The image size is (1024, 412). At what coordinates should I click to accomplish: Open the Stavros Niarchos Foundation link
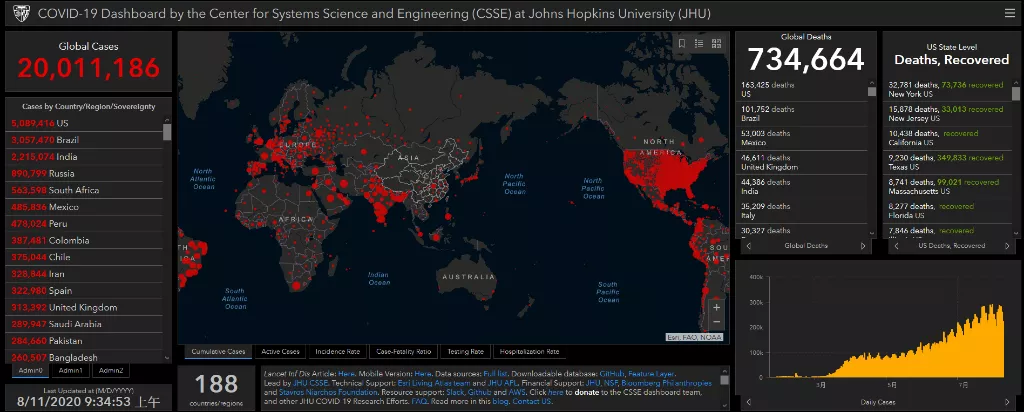coord(328,392)
